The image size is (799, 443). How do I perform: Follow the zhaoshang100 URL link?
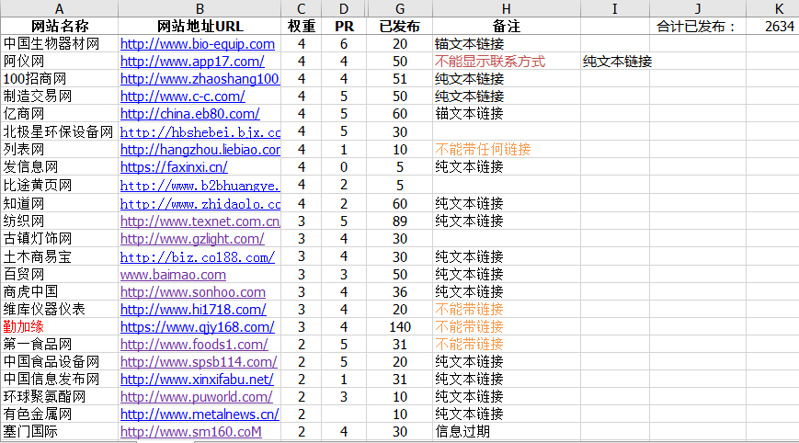coord(200,79)
